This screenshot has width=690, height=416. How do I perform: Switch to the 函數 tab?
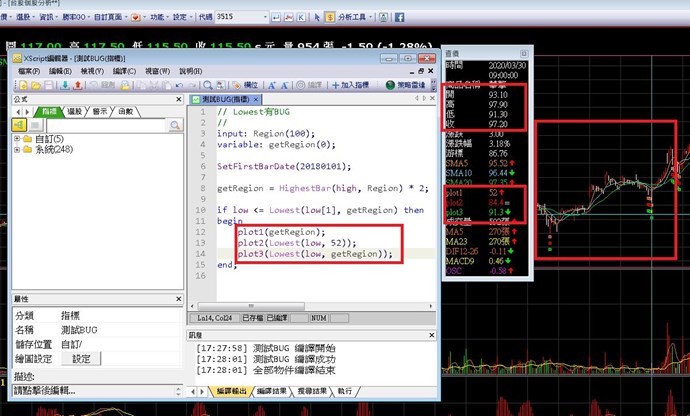coord(127,111)
